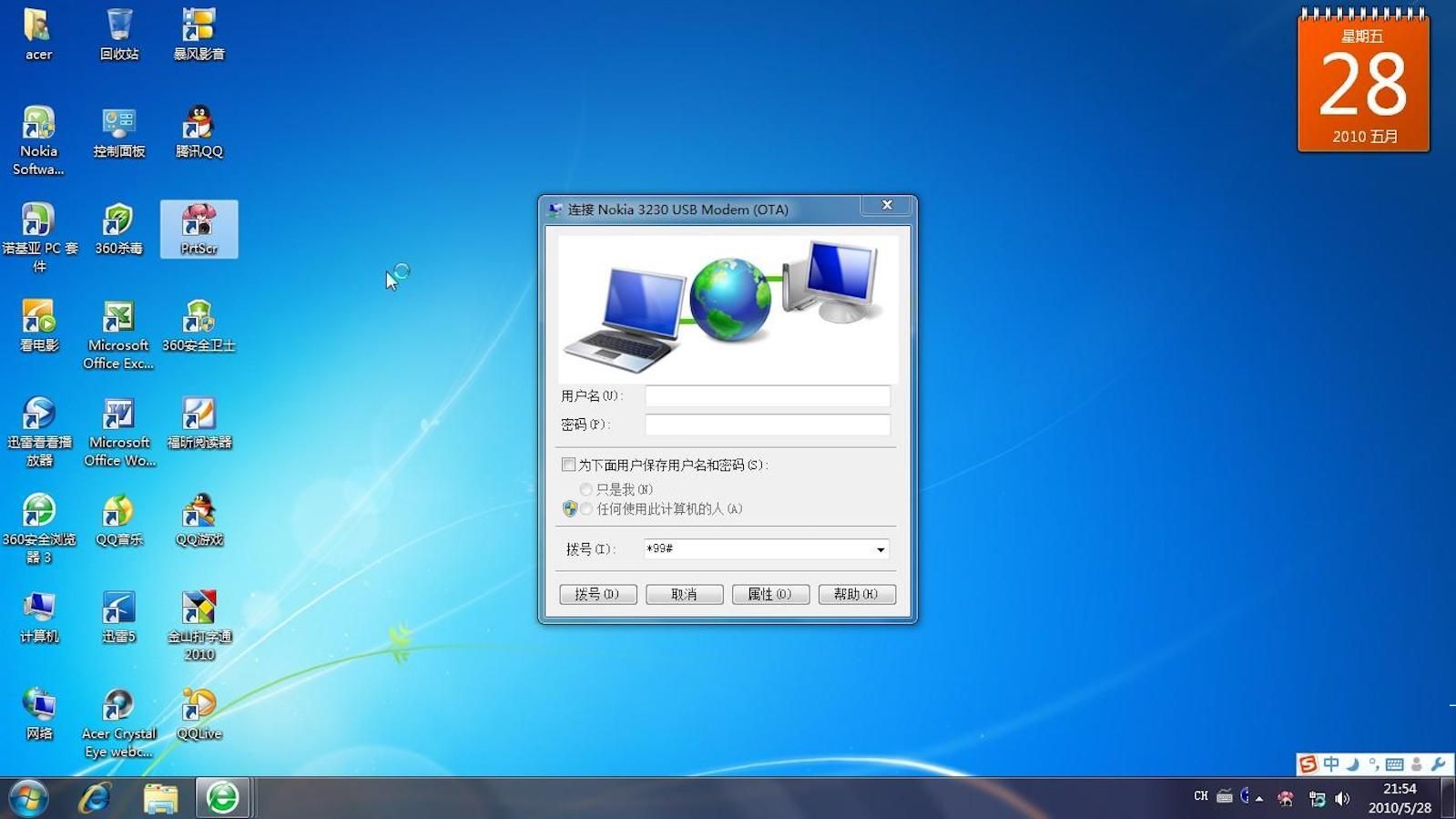1456x819 pixels.
Task: Launch Internet Explorer from taskbar
Action: 95,798
